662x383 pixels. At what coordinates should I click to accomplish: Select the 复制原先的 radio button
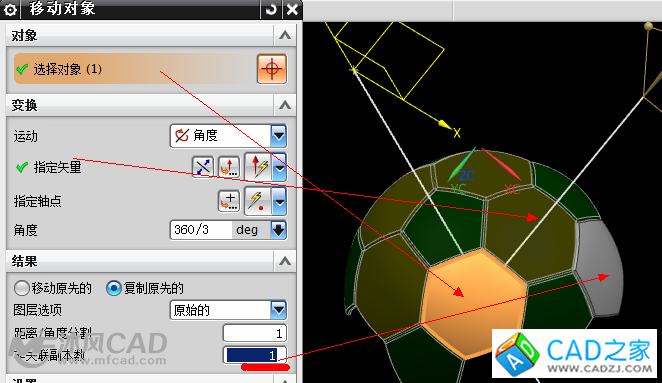pos(114,288)
